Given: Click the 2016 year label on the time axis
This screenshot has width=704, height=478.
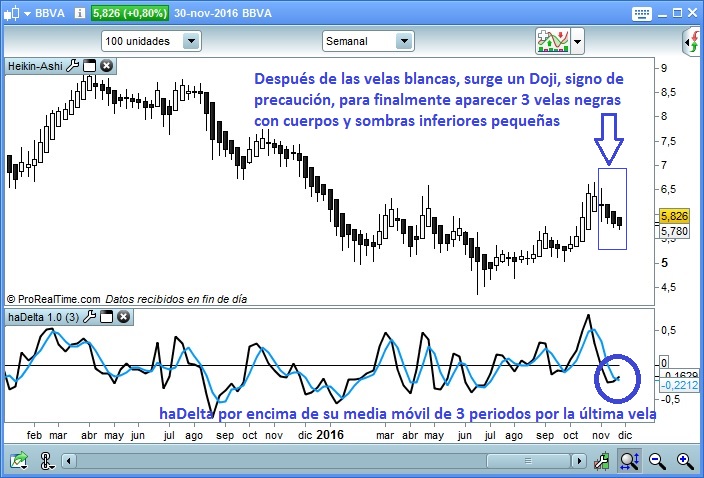Looking at the screenshot, I should (x=330, y=435).
